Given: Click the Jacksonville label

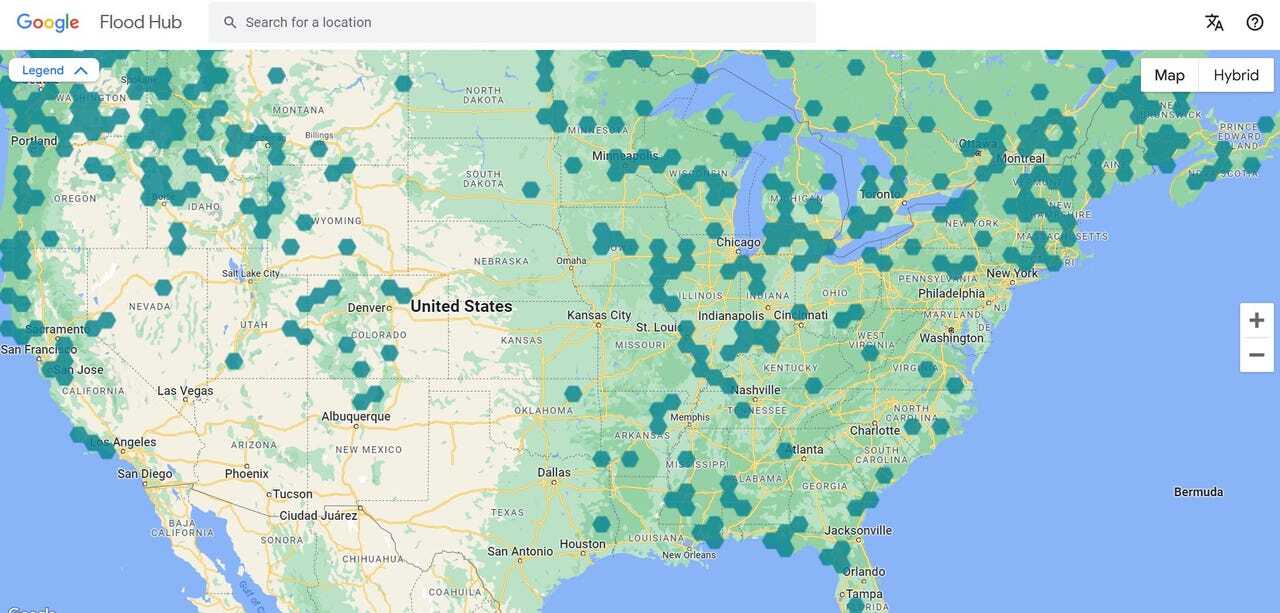Looking at the screenshot, I should point(858,530).
